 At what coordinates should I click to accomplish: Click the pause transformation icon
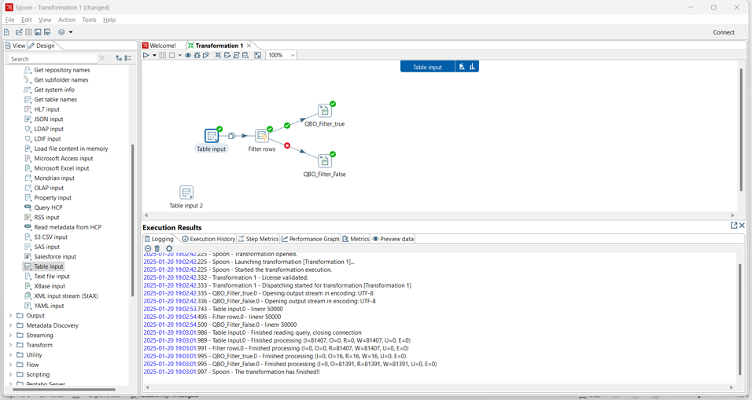click(x=163, y=56)
